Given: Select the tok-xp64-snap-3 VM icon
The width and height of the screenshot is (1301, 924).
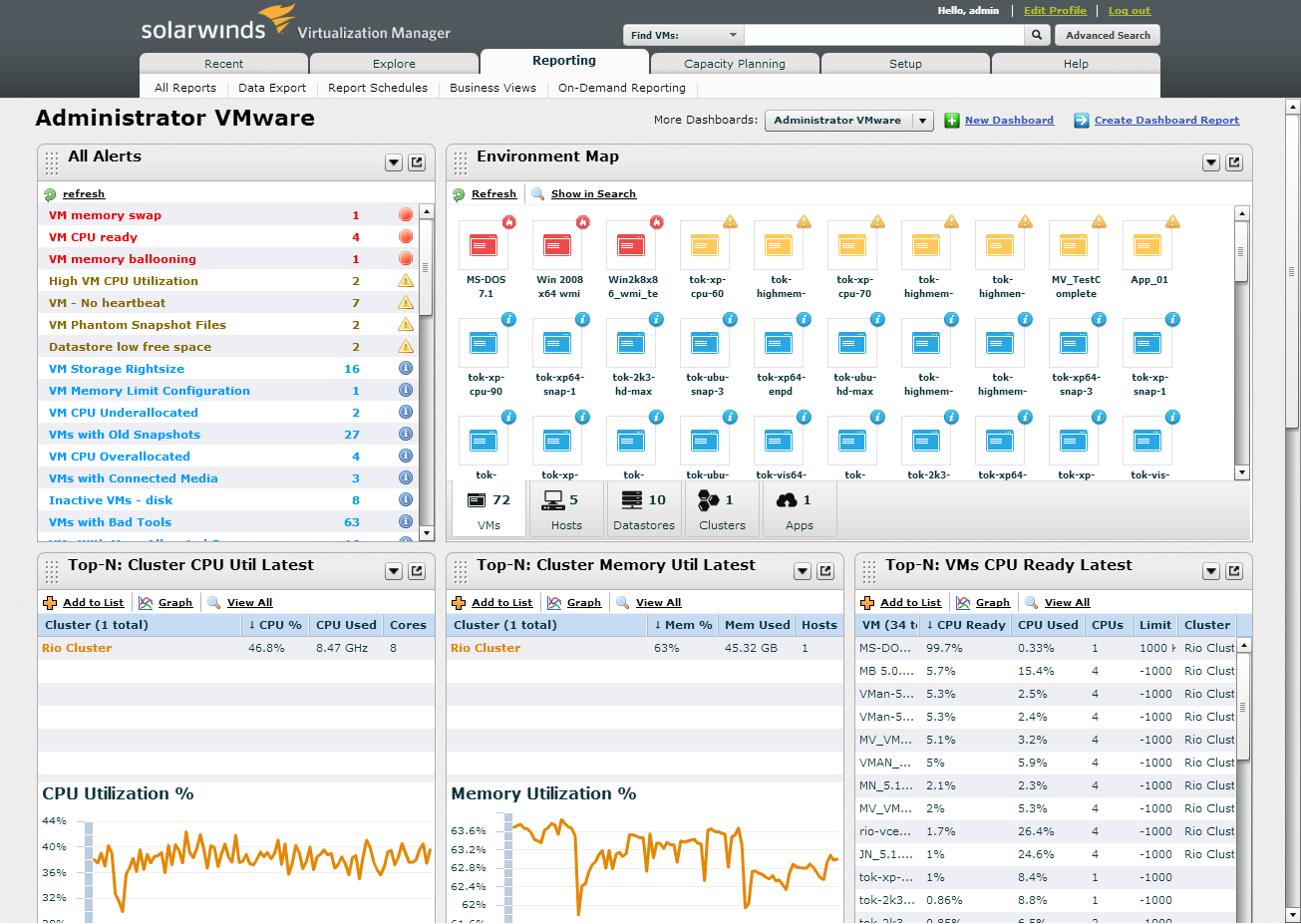Looking at the screenshot, I should (1074, 343).
